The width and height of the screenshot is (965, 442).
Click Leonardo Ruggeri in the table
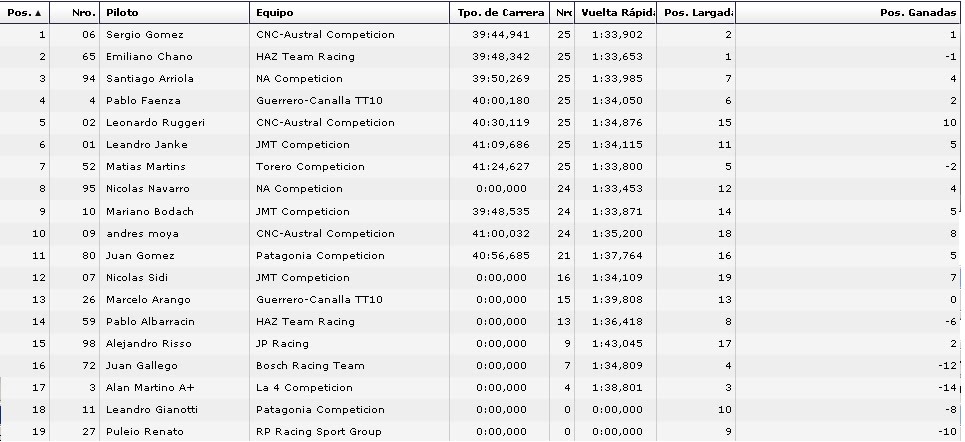click(x=155, y=123)
